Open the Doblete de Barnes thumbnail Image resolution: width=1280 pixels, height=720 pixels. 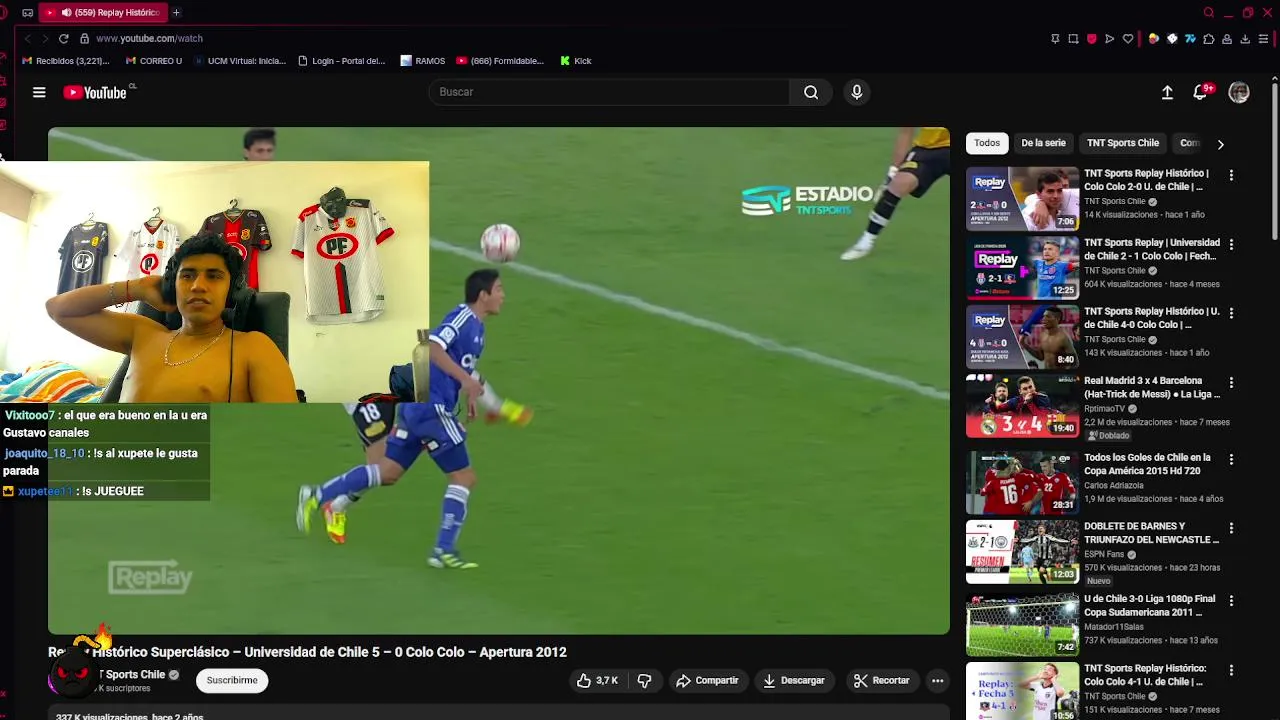1022,552
